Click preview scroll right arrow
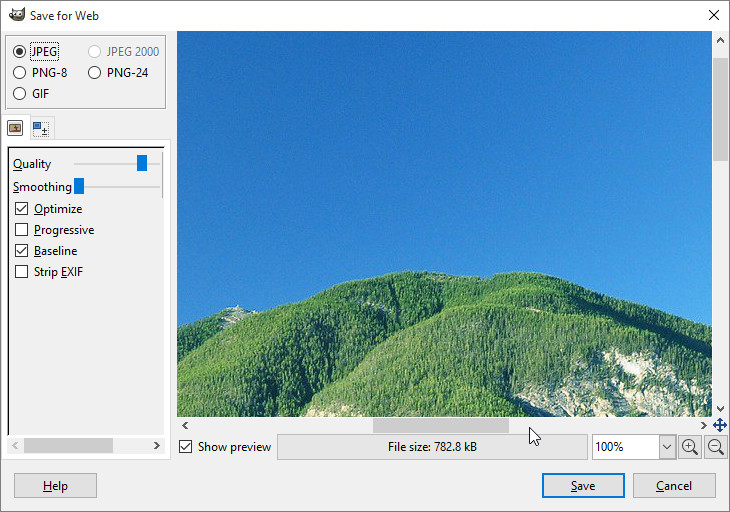 coord(704,425)
